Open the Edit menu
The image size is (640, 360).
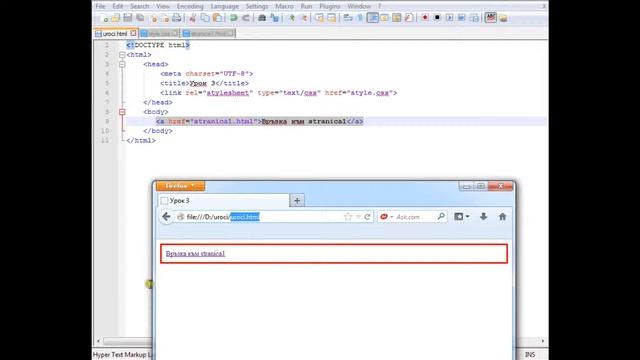click(x=118, y=6)
